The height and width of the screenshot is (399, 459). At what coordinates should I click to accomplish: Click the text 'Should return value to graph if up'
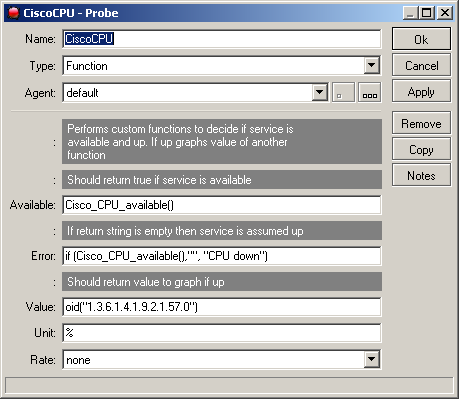coord(146,282)
